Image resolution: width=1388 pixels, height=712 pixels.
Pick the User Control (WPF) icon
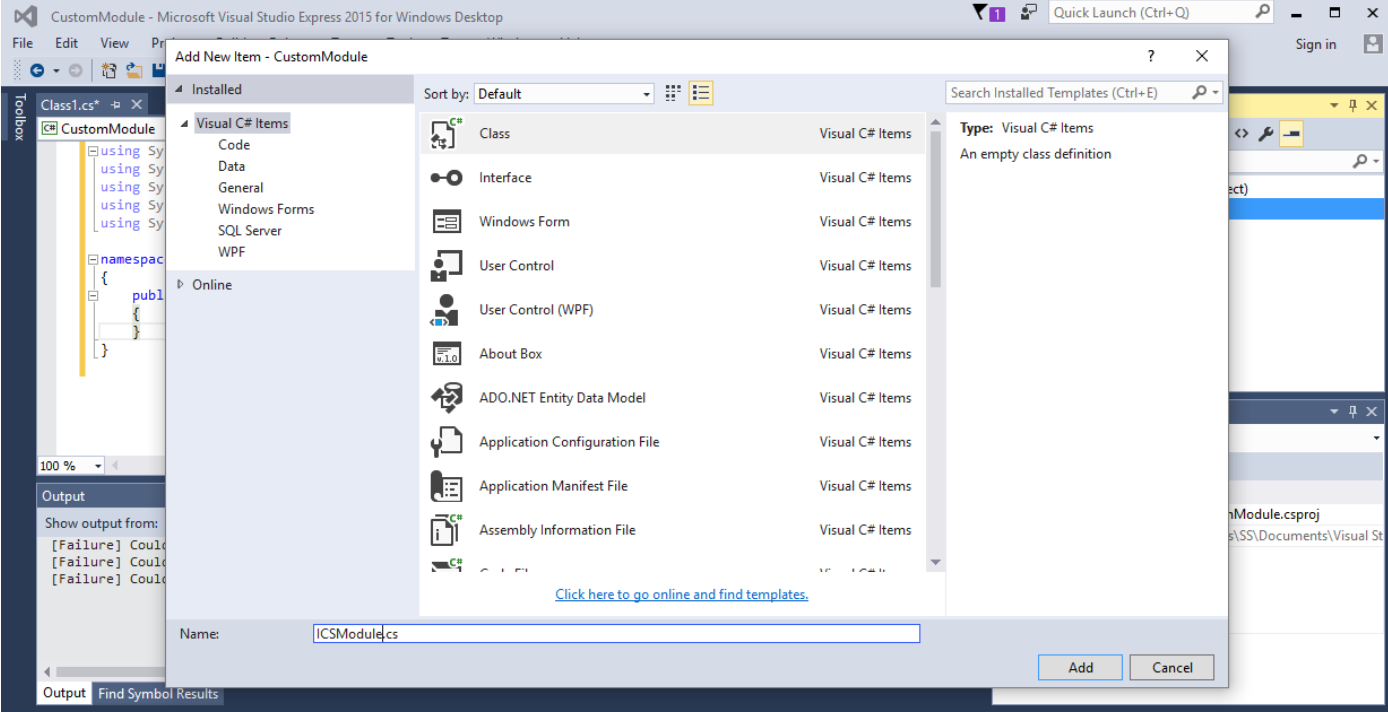pos(446,310)
